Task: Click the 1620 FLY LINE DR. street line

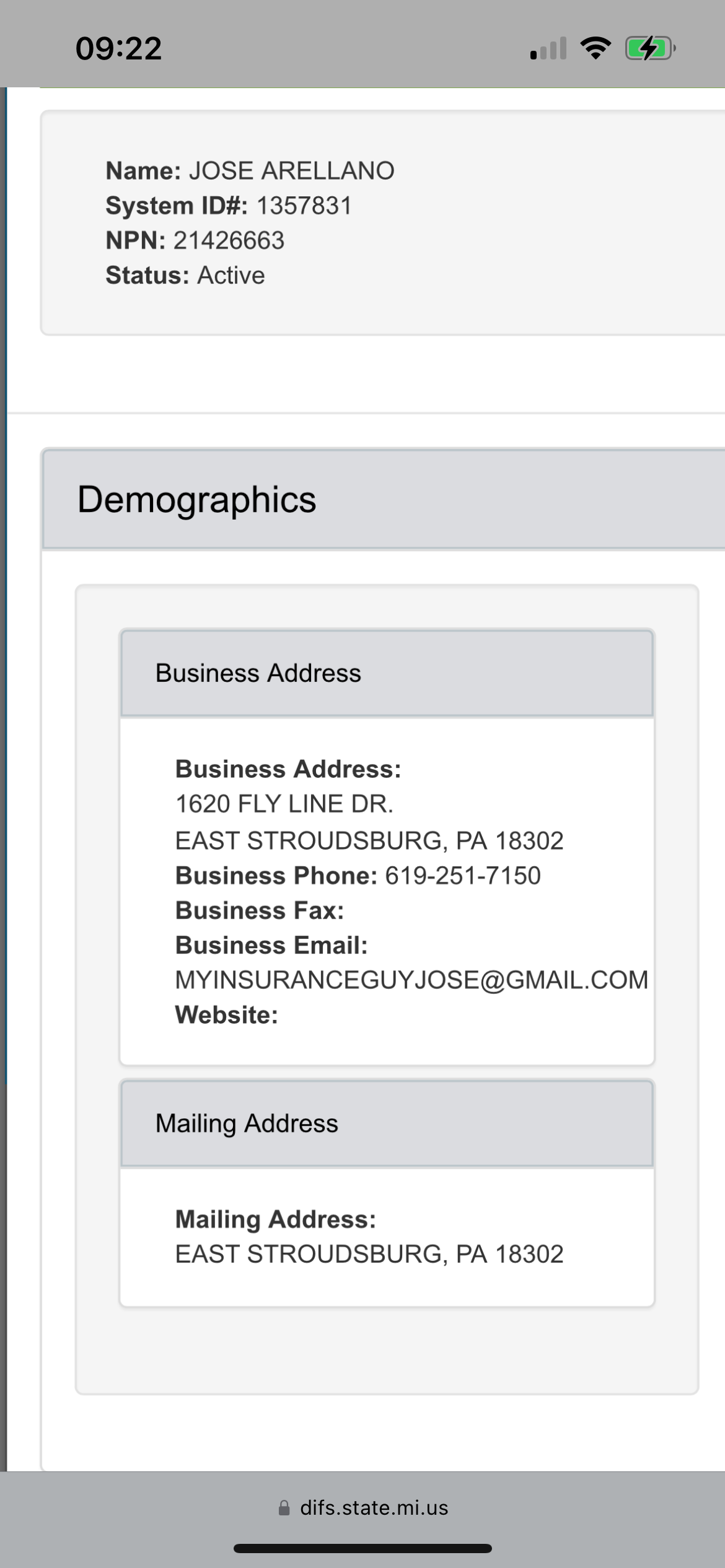Action: click(x=284, y=804)
